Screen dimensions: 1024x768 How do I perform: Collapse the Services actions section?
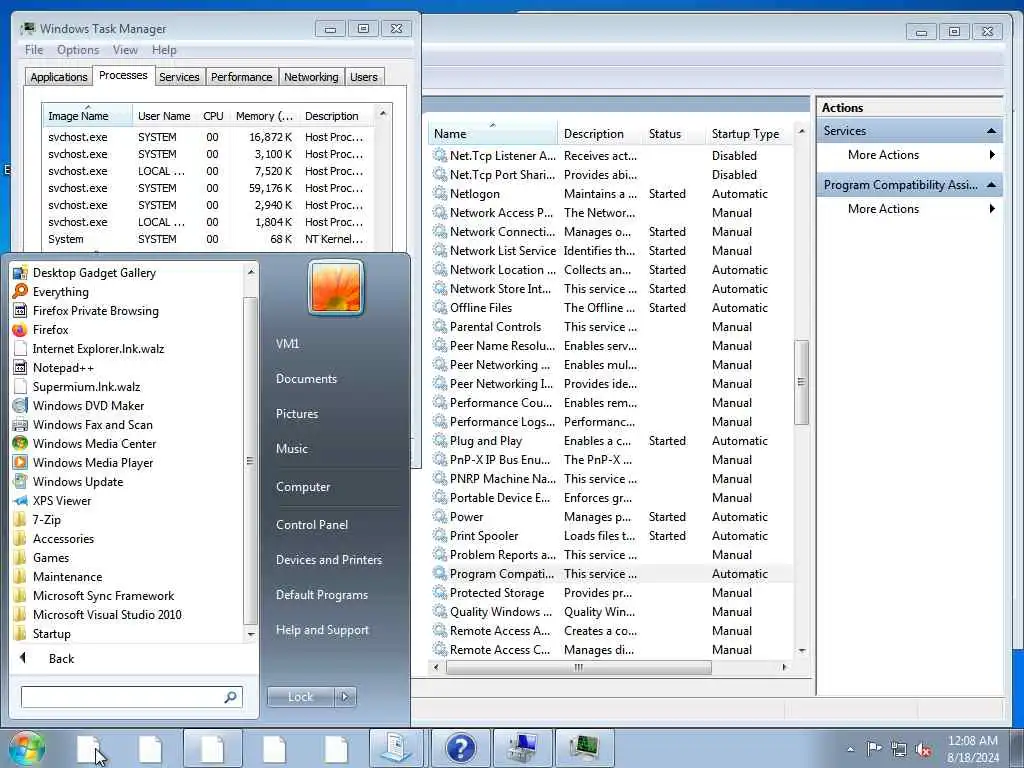click(991, 131)
